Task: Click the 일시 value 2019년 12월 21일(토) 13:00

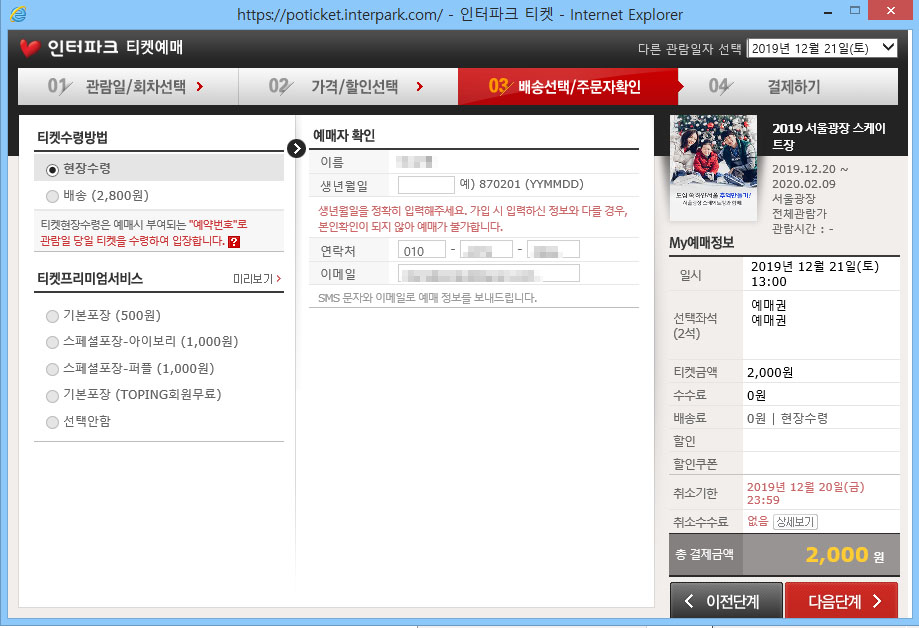Action: [815, 274]
